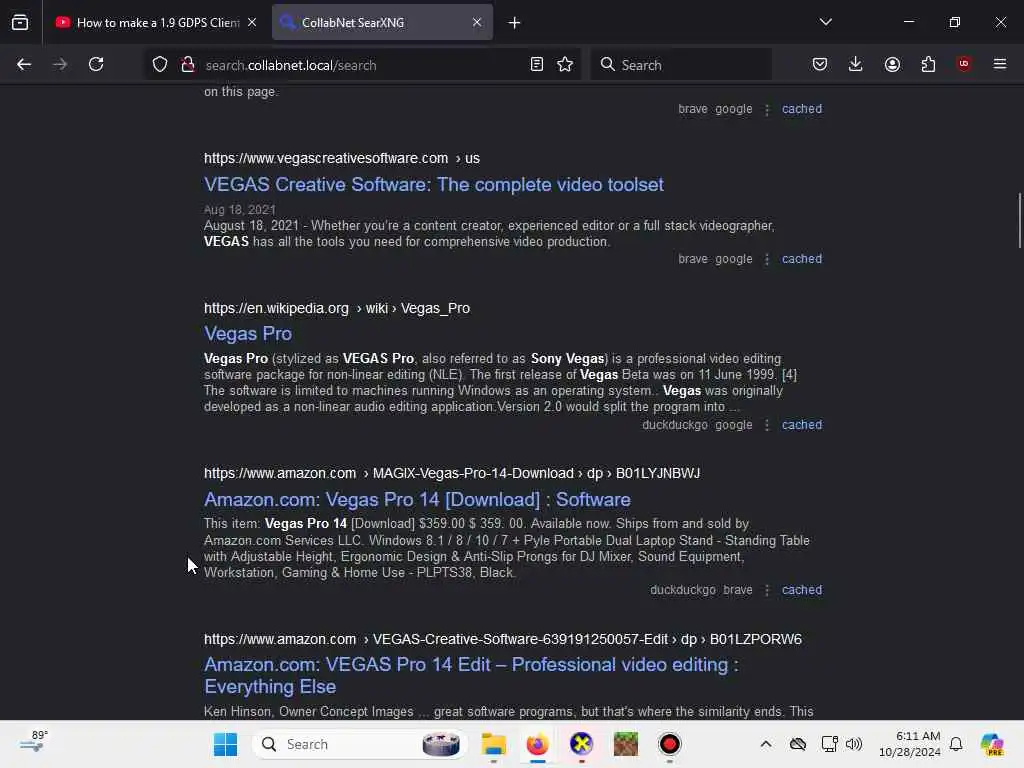Go back to the previous page
1024x768 pixels.
[x=24, y=64]
